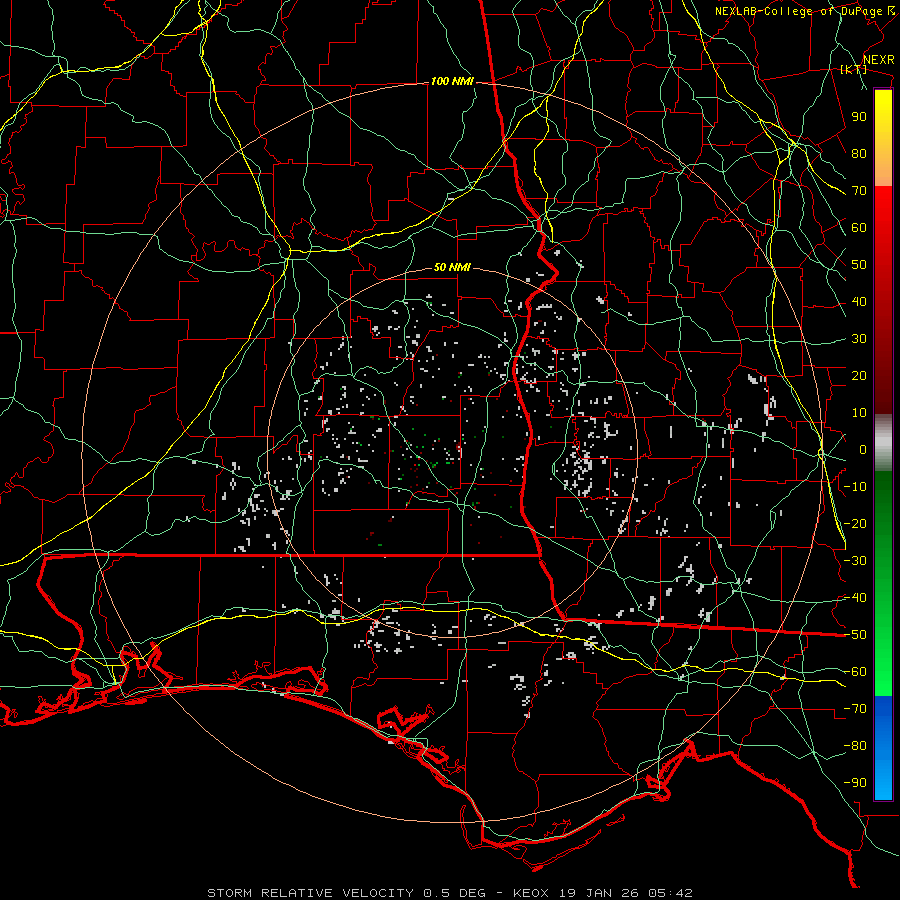The height and width of the screenshot is (900, 900).
Task: Click the NEXR label above the color scale
Action: (879, 60)
